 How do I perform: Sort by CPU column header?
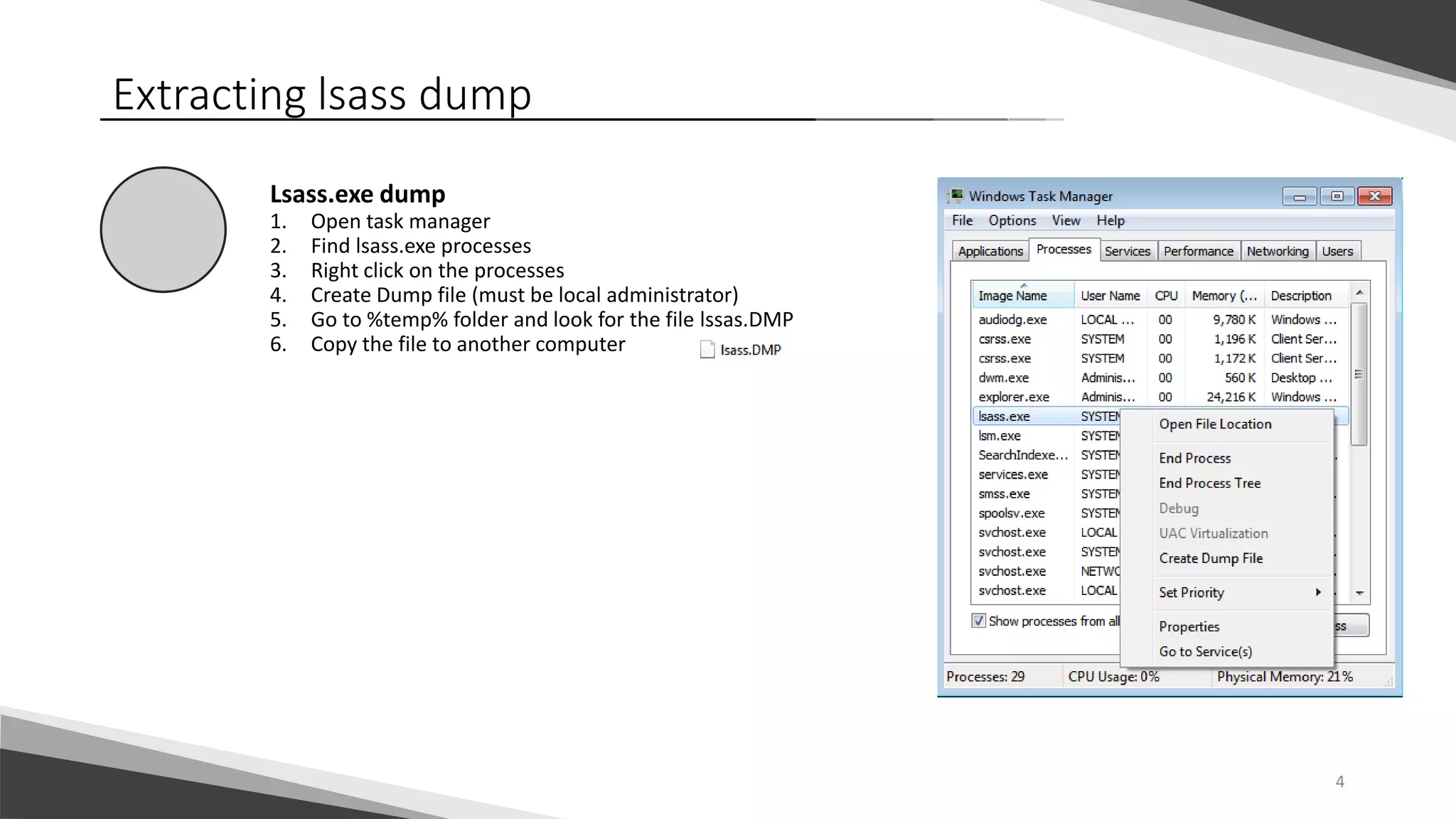click(x=1166, y=296)
